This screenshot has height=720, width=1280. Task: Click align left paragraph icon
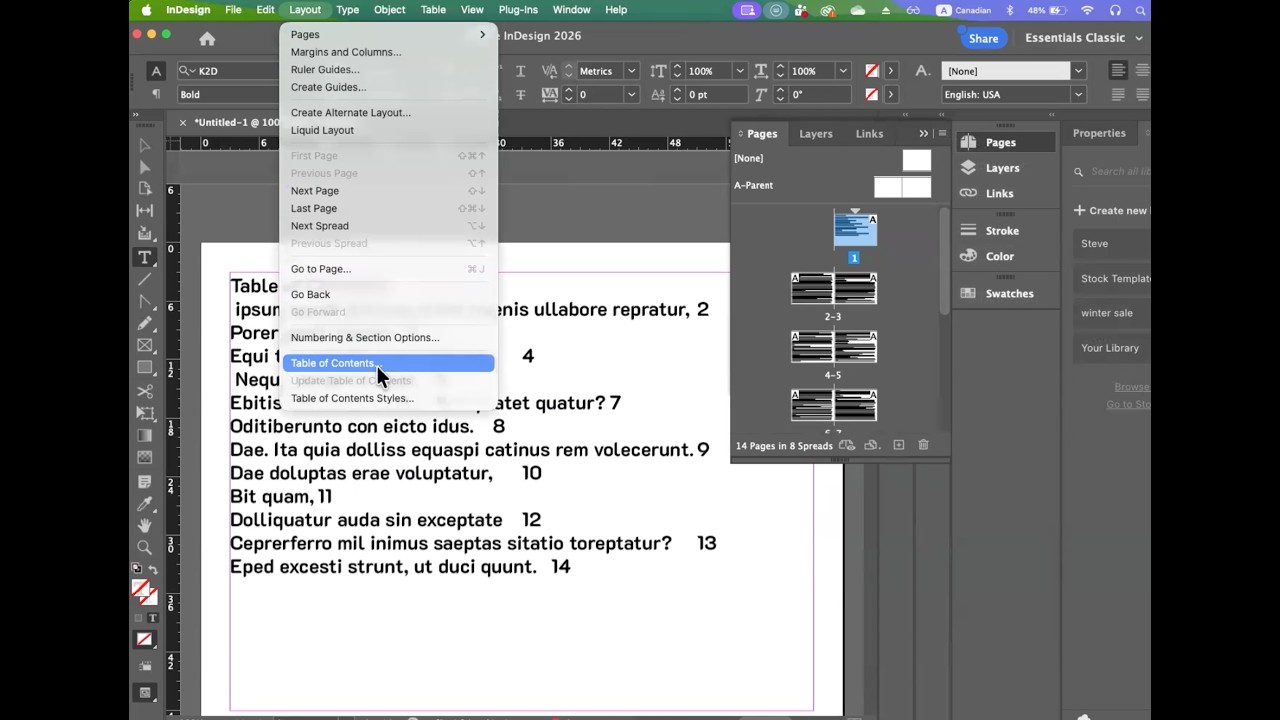(1118, 71)
